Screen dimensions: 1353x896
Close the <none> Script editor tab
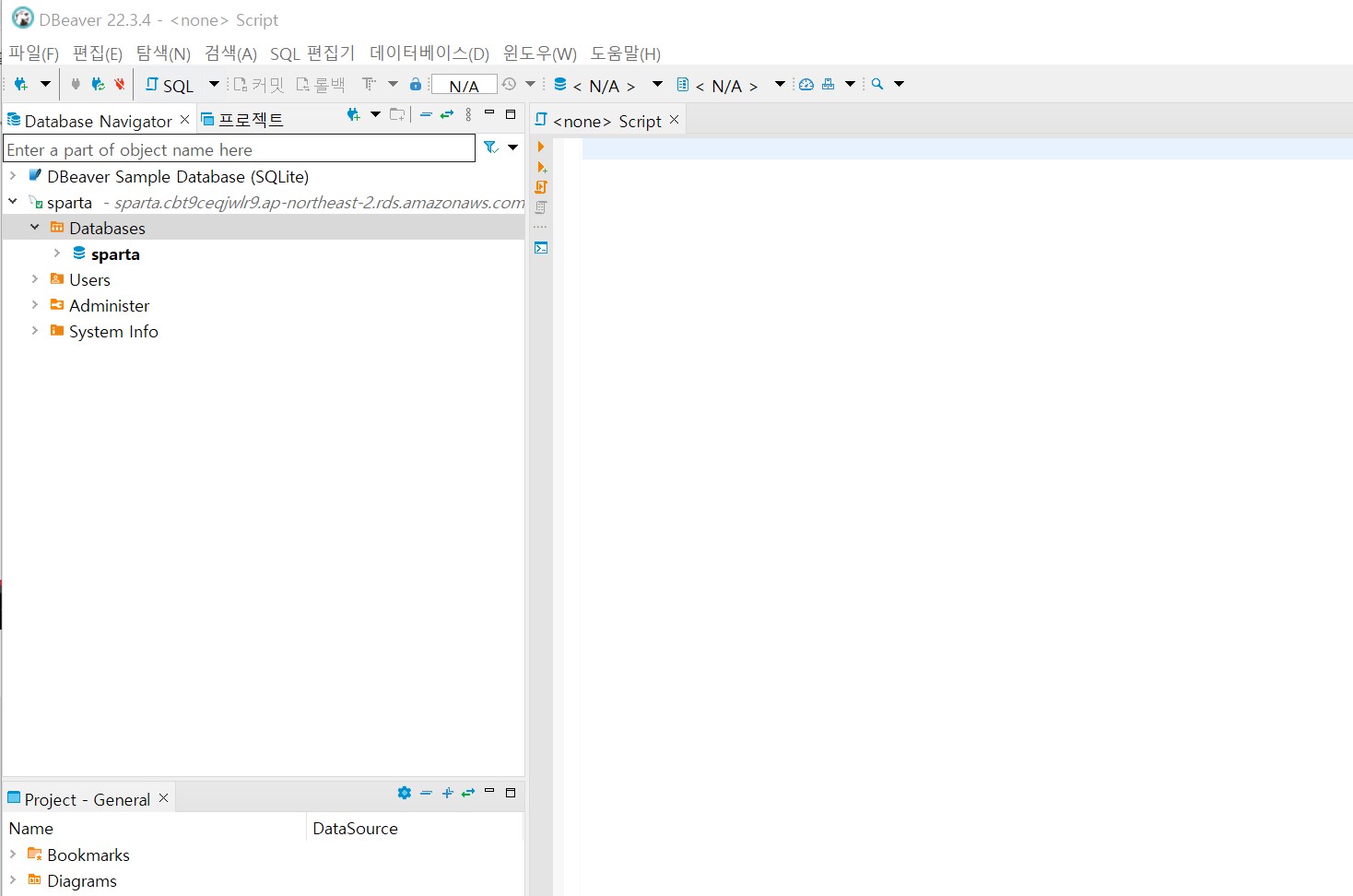click(674, 120)
